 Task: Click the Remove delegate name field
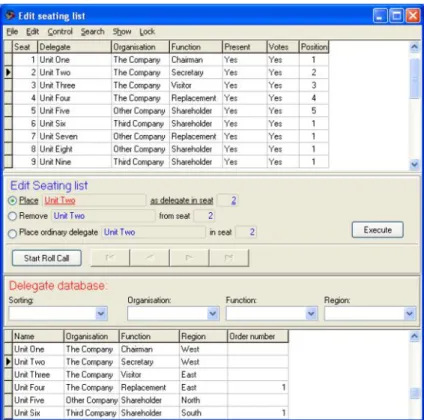[103, 216]
